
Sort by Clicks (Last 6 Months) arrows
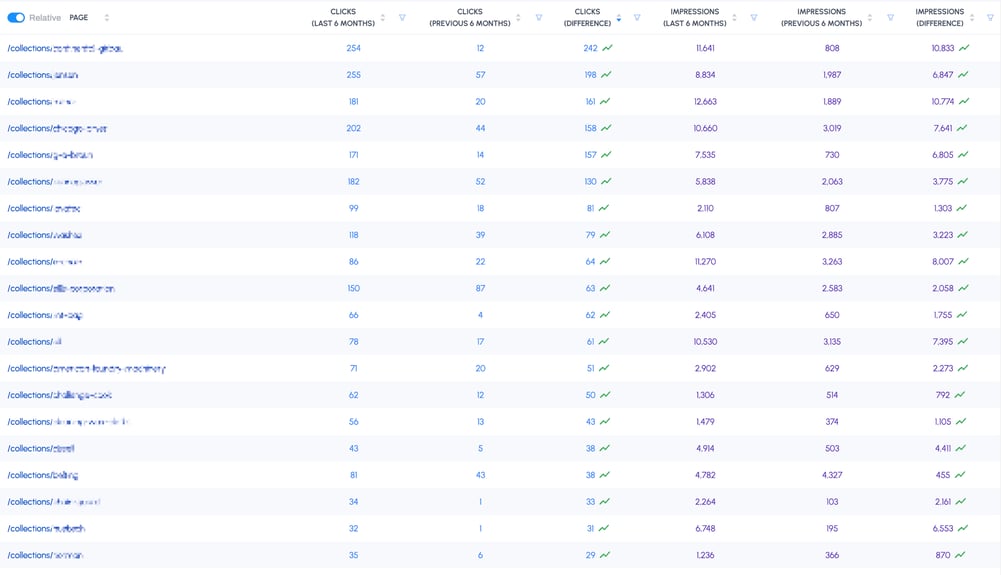pyautogui.click(x=382, y=17)
